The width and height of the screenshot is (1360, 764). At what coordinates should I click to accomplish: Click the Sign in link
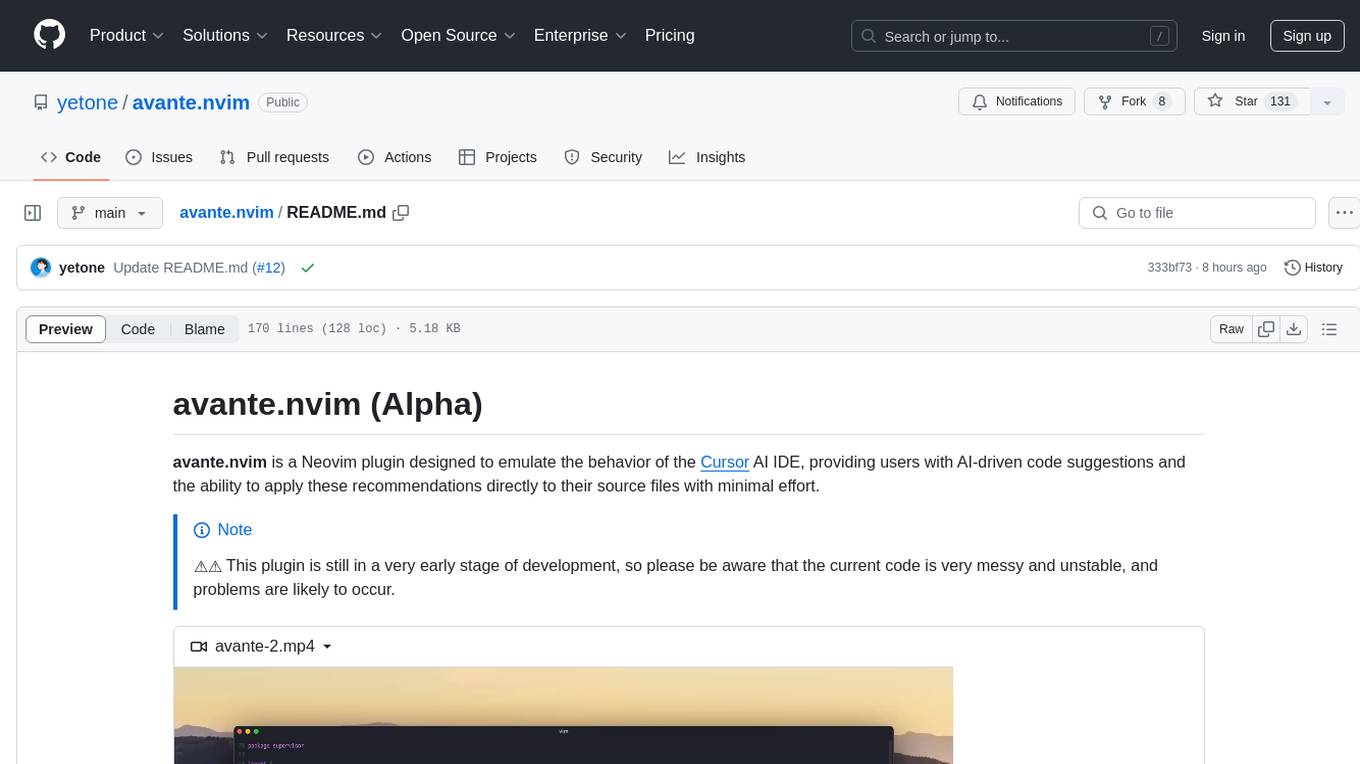coord(1223,36)
